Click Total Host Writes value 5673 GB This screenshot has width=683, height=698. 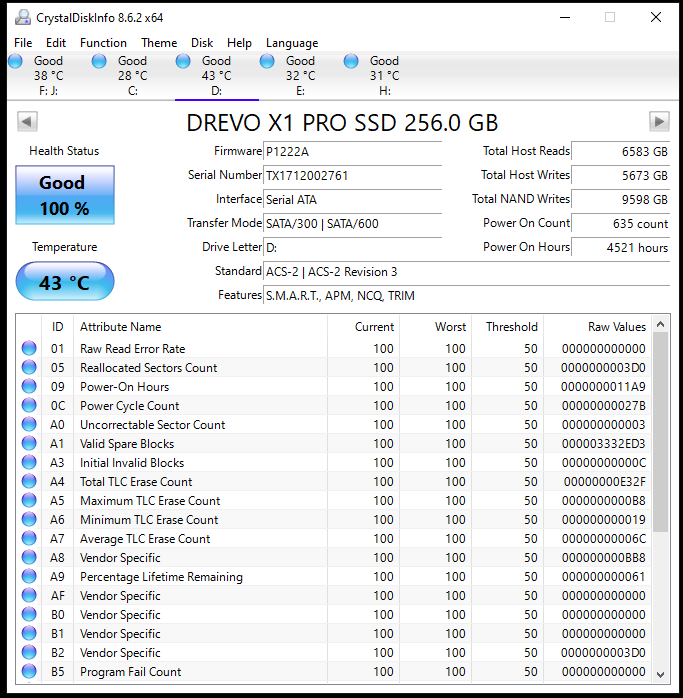[621, 176]
